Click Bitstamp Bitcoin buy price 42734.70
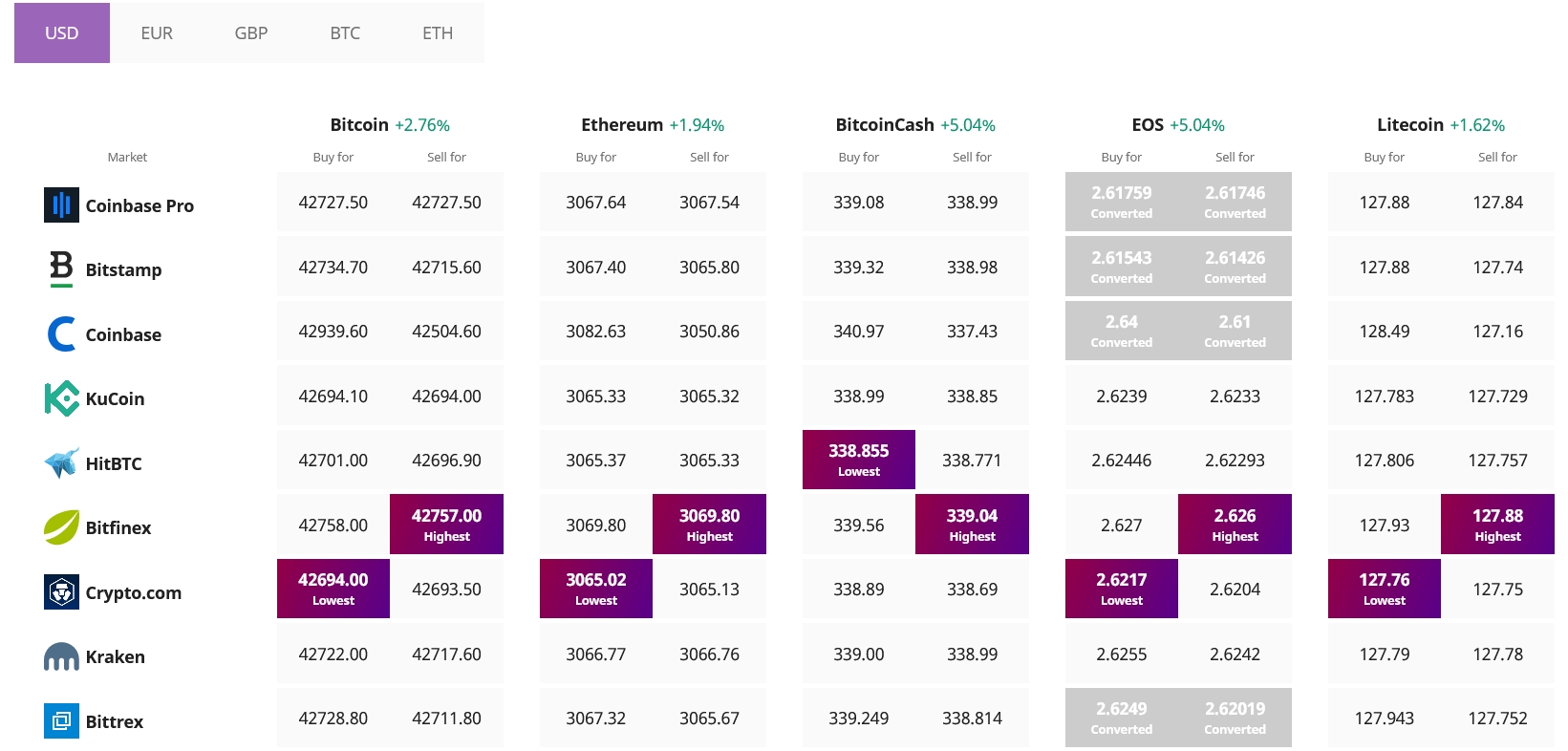Screen dimensions: 1568x751 click(333, 268)
